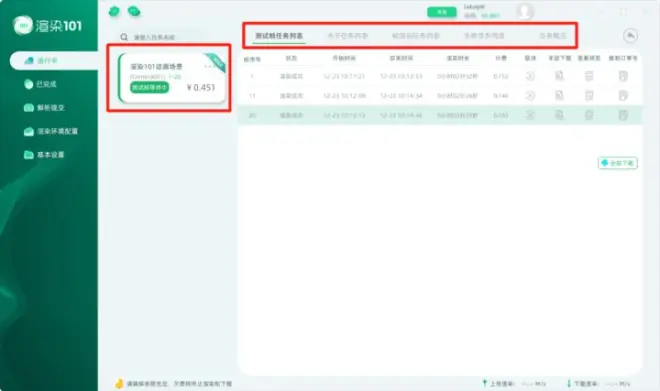
Task: Click the user avatar icon
Action: (x=525, y=11)
